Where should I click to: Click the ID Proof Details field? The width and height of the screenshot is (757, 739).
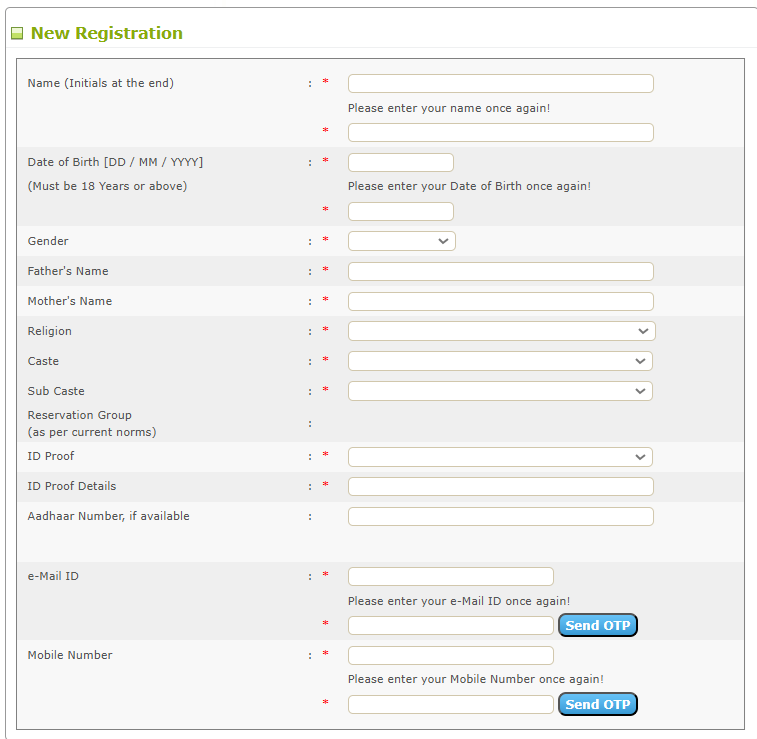tap(500, 487)
